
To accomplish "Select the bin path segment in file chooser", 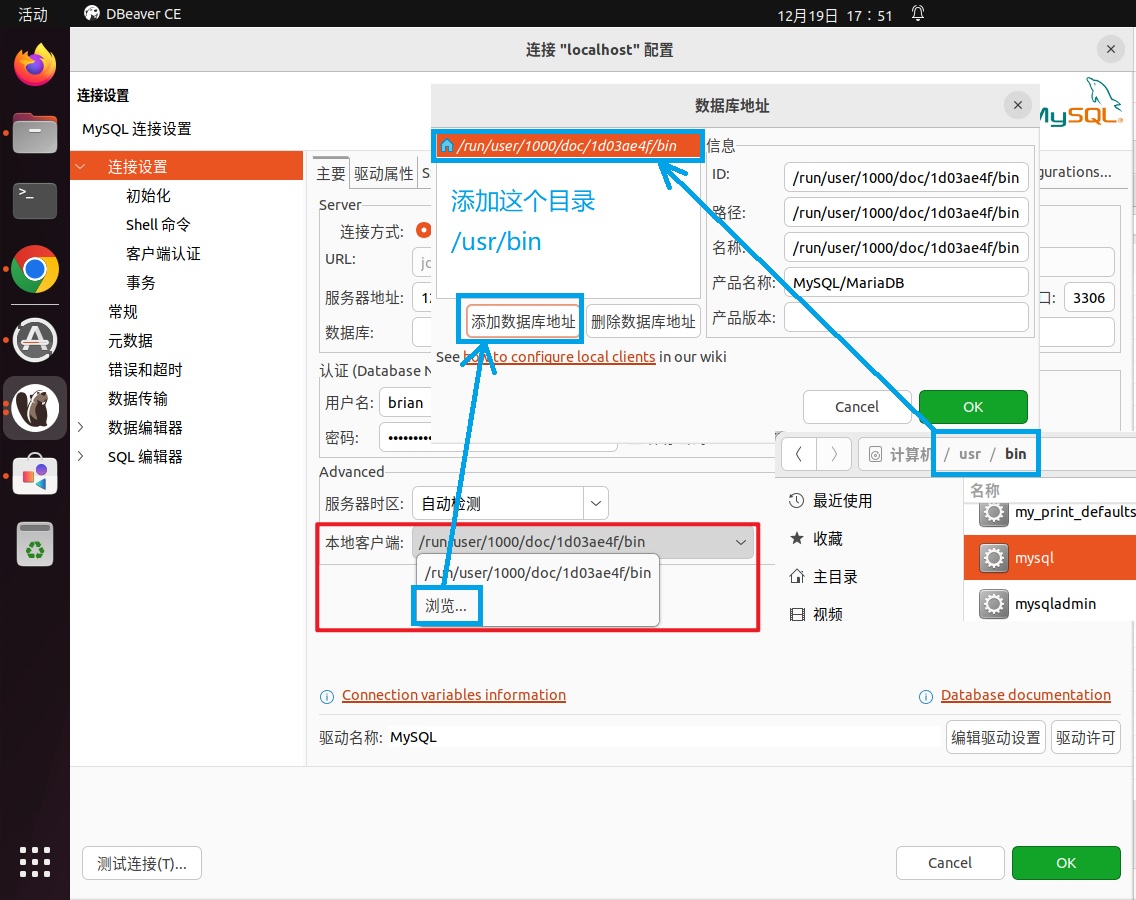I will [1015, 454].
